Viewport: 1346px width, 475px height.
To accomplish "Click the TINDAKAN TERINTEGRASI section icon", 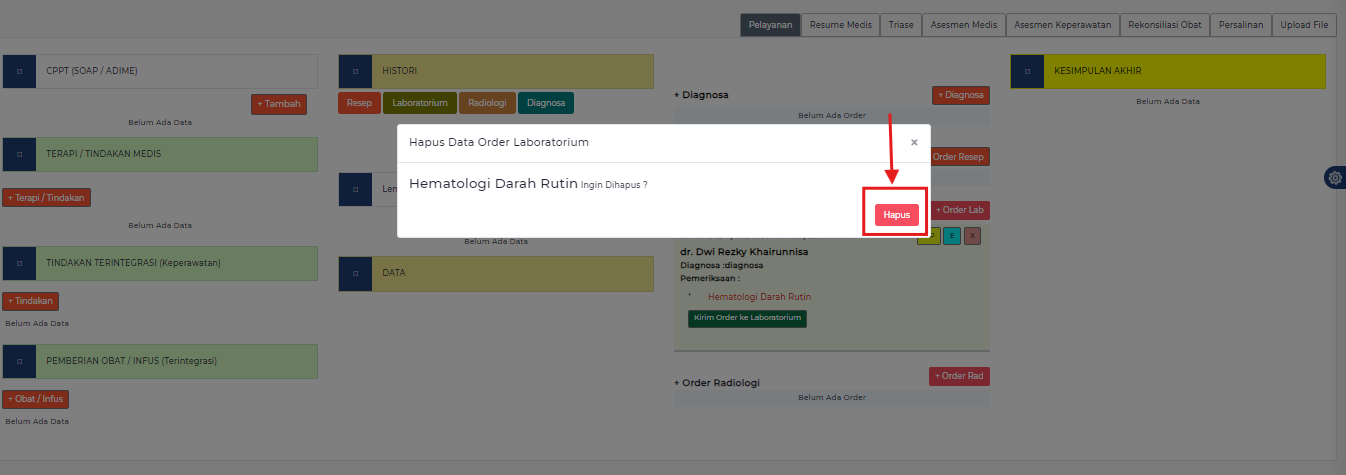I will click(19, 263).
